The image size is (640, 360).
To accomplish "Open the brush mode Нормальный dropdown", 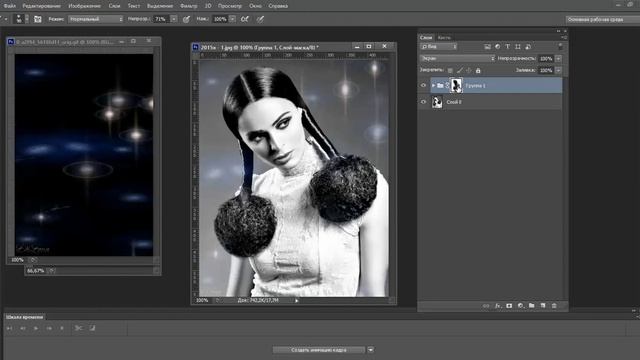I will (x=96, y=19).
